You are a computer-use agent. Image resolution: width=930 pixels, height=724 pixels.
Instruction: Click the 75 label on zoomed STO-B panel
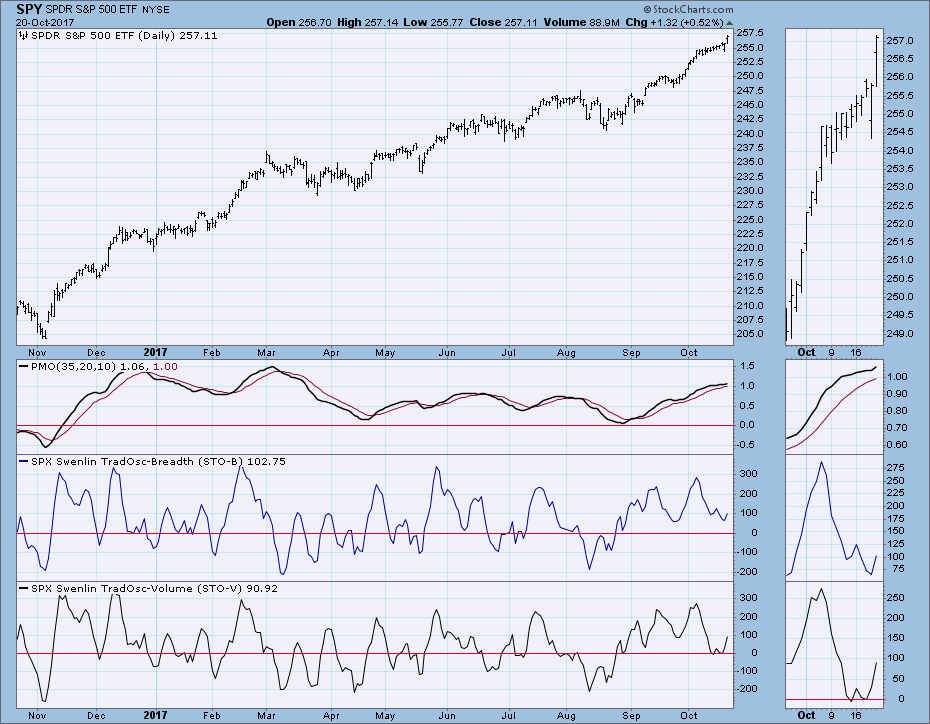[899, 569]
